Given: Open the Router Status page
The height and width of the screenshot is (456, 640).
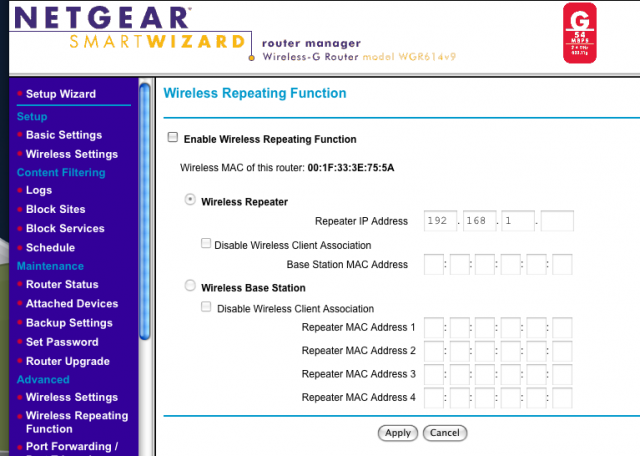Looking at the screenshot, I should pos(62,285).
